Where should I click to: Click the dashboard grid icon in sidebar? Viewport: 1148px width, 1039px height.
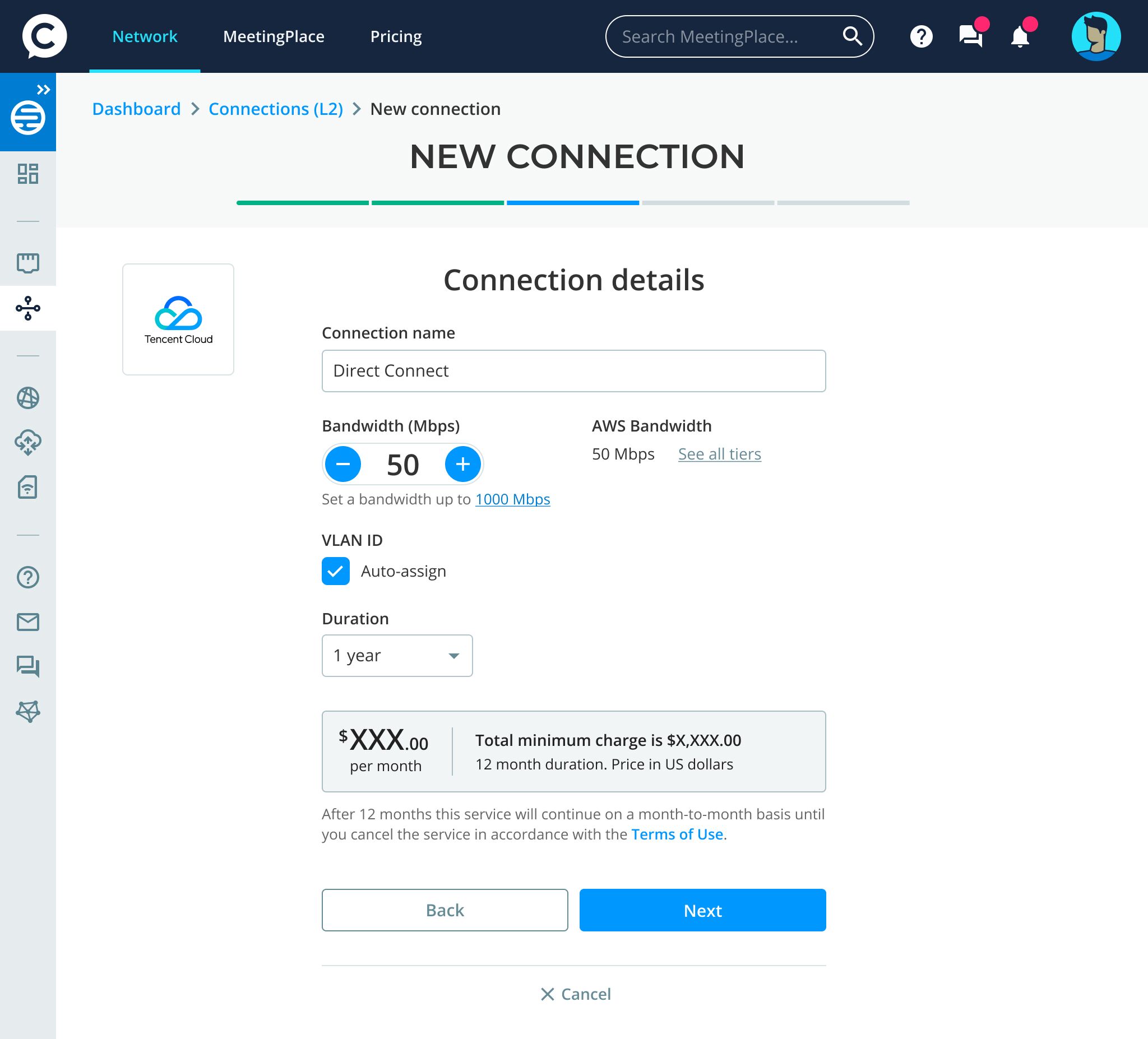coord(27,174)
